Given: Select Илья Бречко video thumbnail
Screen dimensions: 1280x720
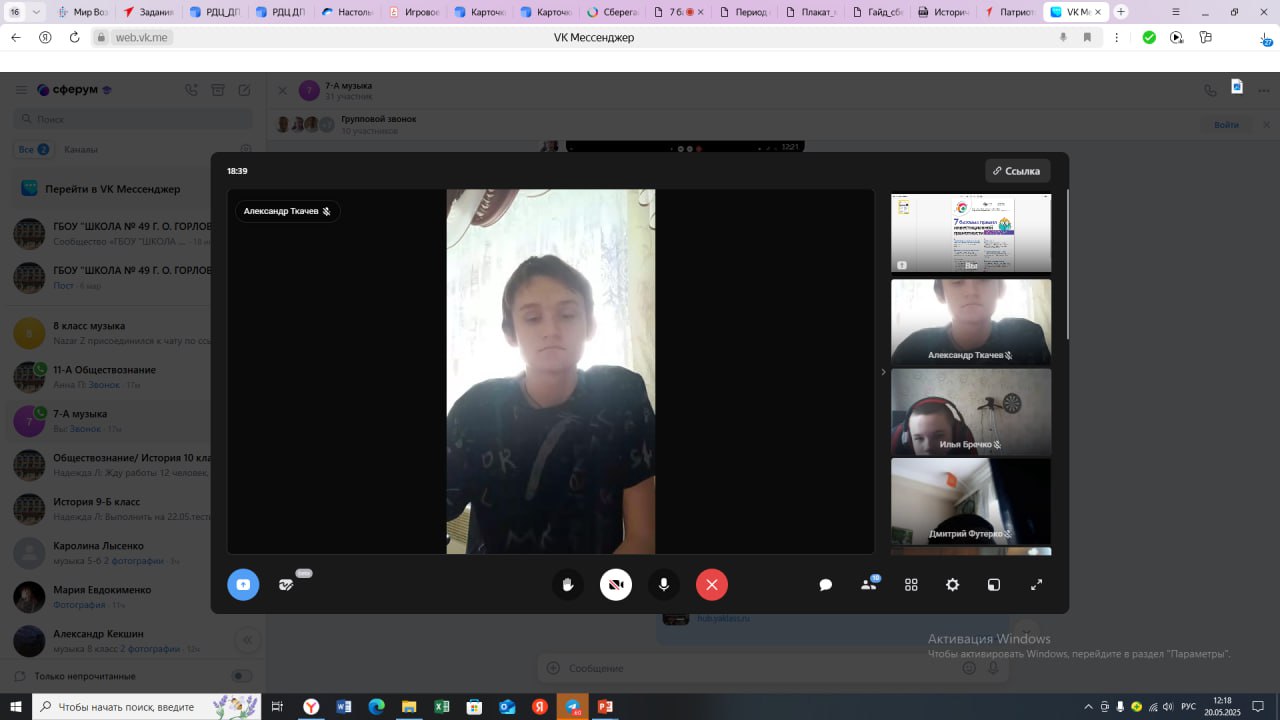Looking at the screenshot, I should click(971, 412).
